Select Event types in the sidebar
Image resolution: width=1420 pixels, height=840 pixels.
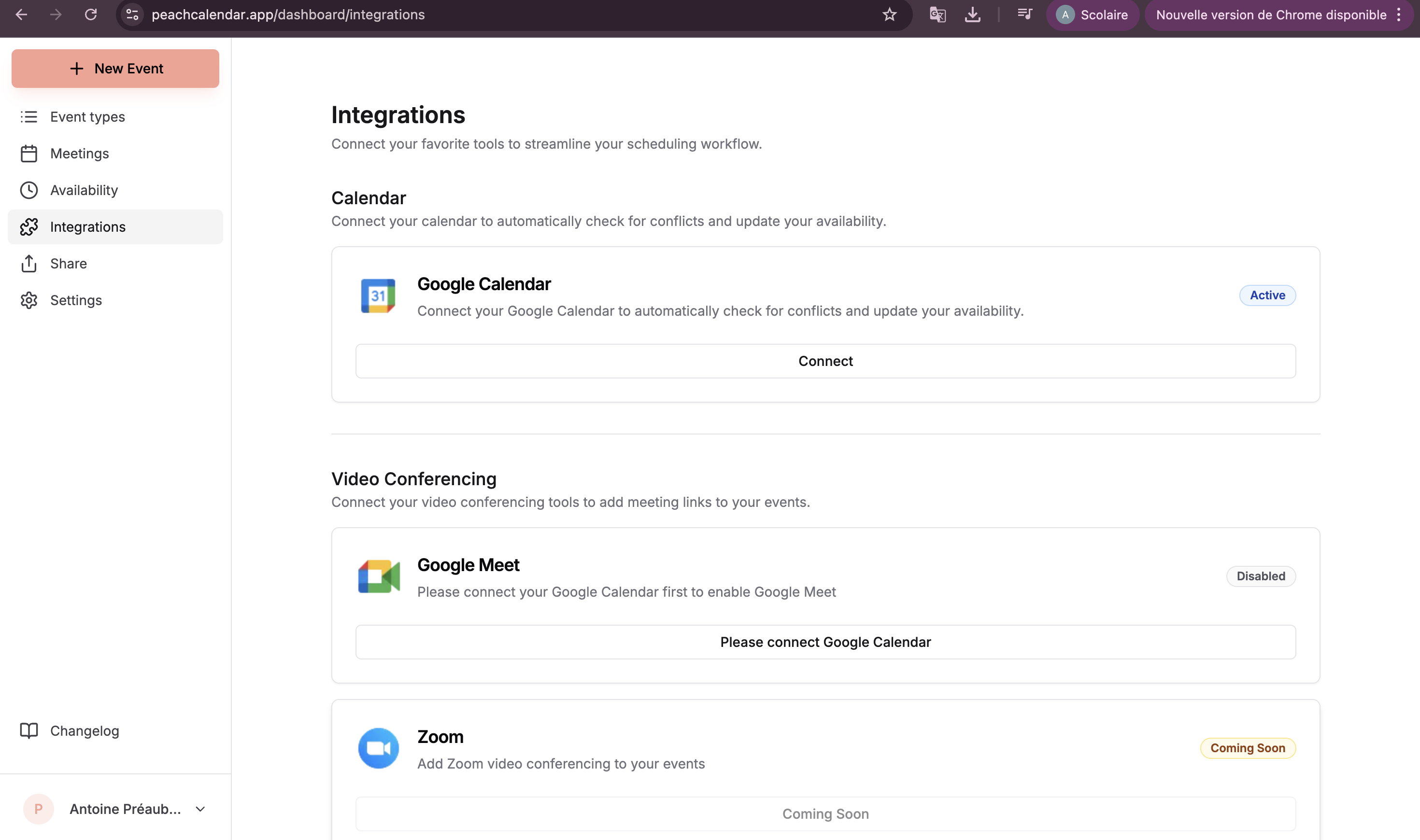pyautogui.click(x=87, y=117)
